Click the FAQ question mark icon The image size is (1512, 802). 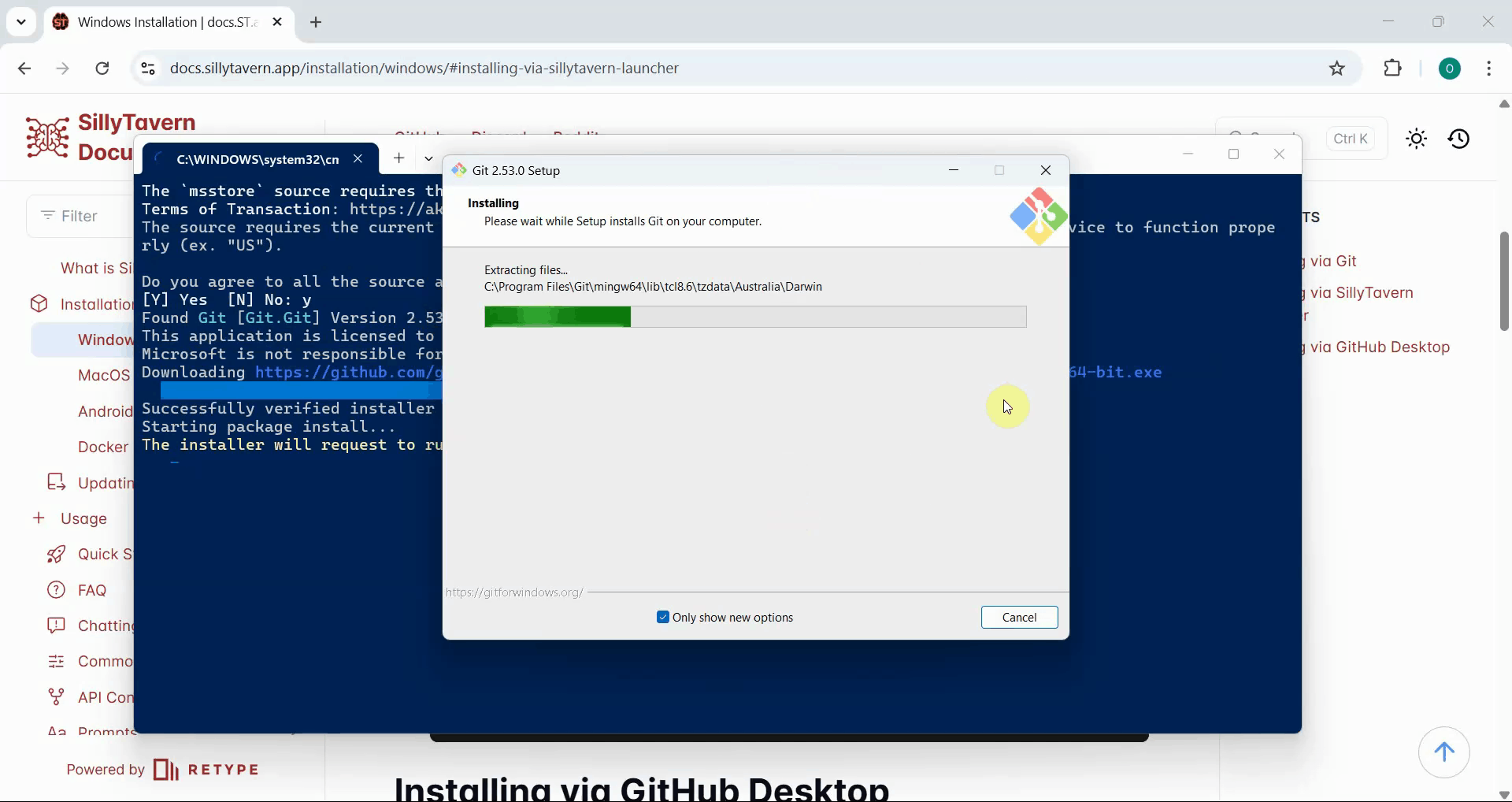point(55,589)
